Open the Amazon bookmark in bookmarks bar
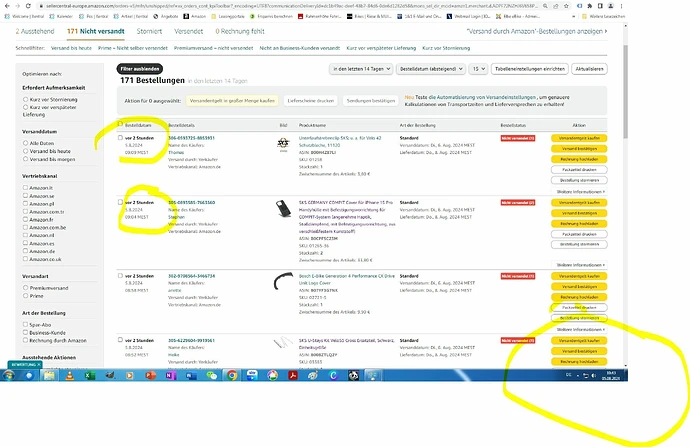 pos(195,16)
